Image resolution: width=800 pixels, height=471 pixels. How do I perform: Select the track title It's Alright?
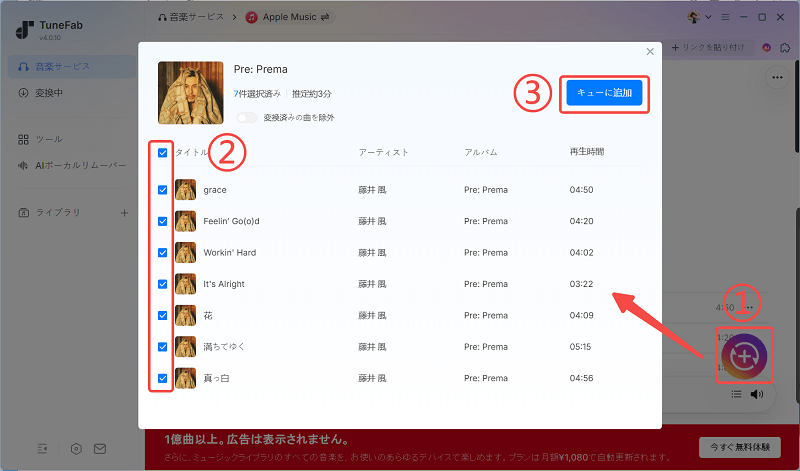tap(224, 284)
